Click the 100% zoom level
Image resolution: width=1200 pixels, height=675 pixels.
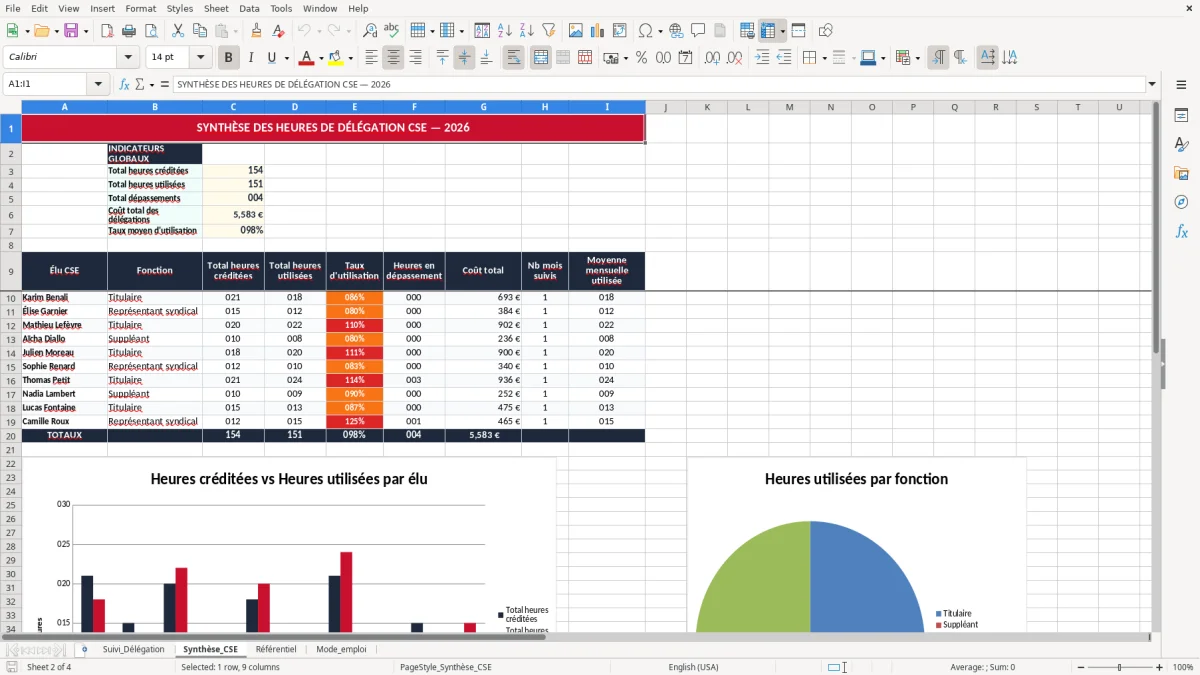pyautogui.click(x=1183, y=667)
